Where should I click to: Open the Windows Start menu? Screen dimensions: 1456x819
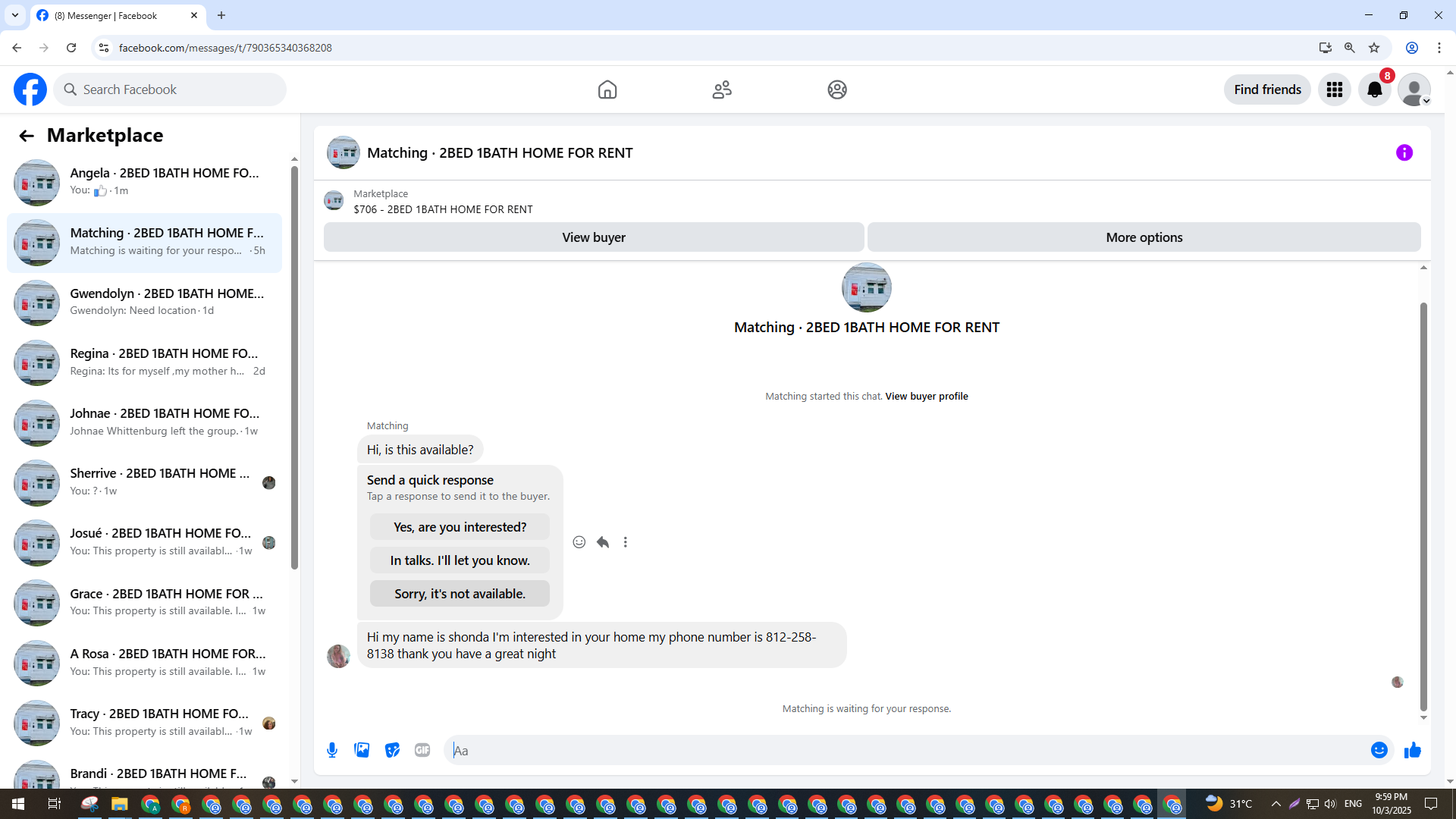tap(18, 804)
